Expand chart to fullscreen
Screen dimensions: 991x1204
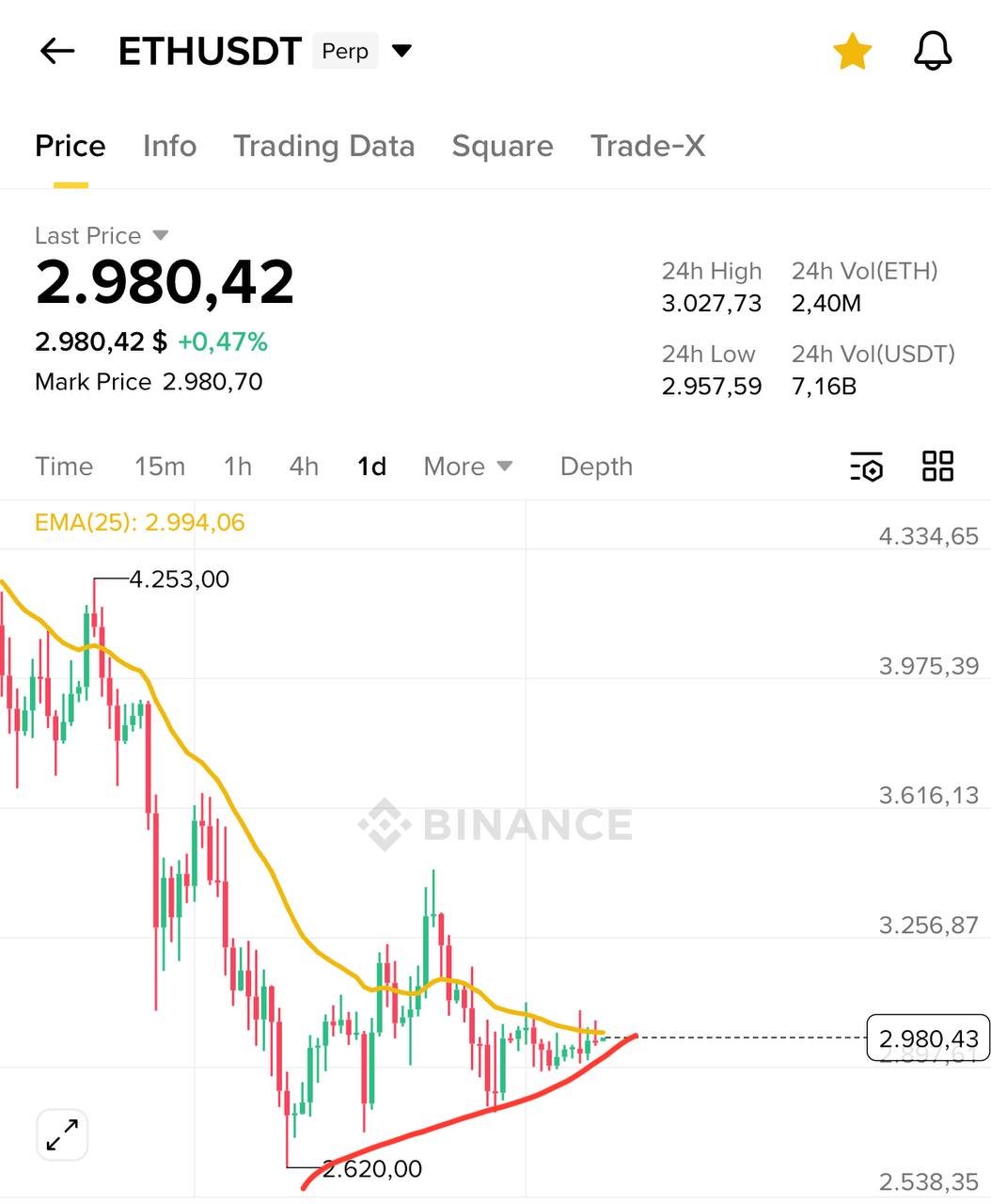62,1134
